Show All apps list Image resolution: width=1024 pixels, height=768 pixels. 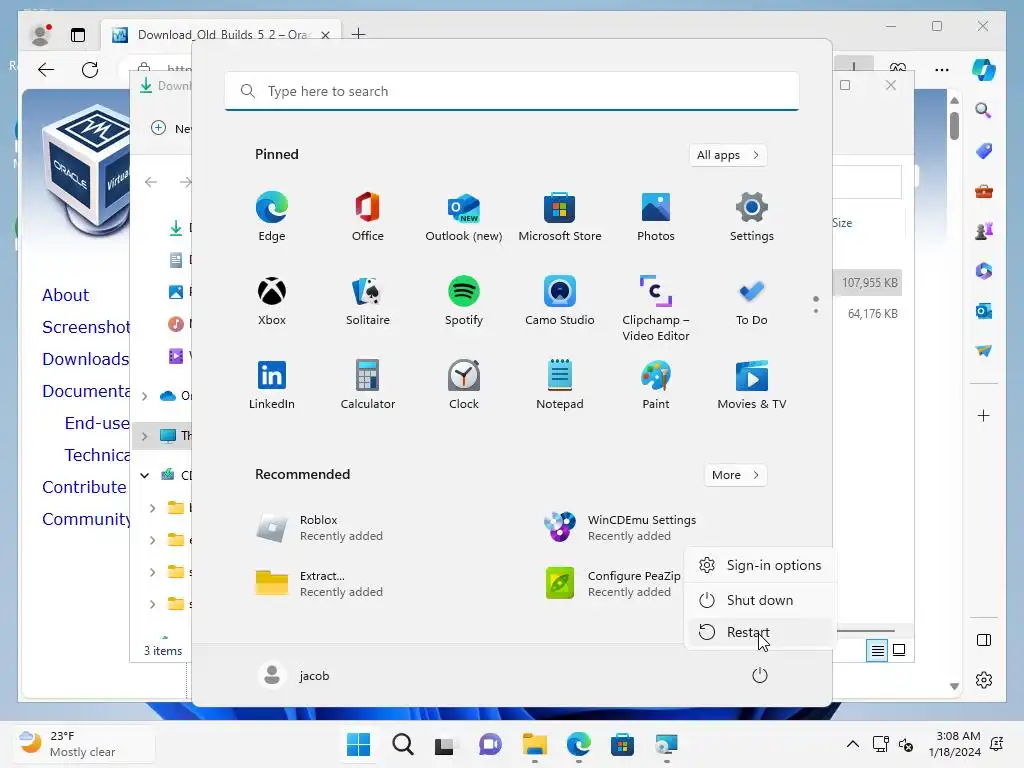click(x=728, y=155)
